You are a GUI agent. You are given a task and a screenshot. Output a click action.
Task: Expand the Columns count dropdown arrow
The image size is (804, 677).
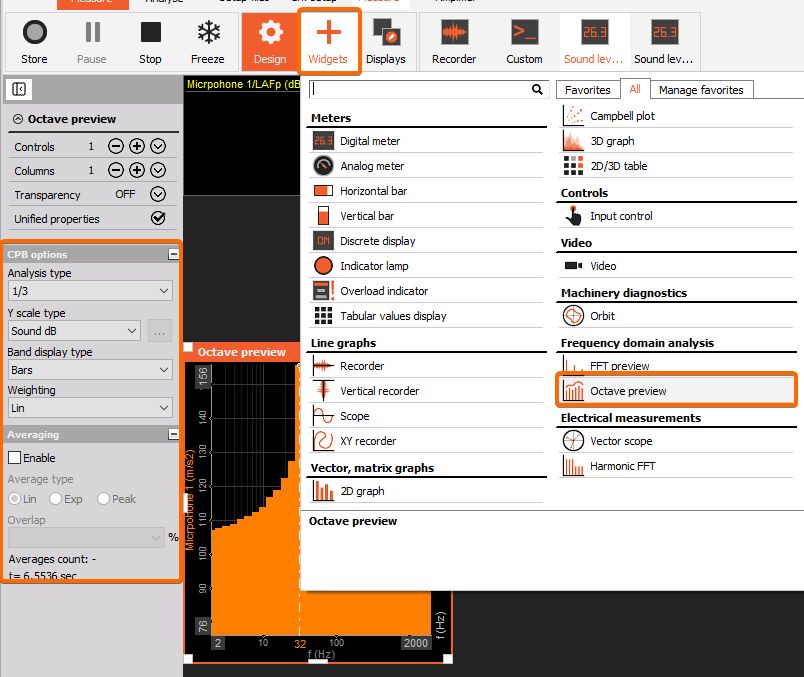tap(158, 170)
